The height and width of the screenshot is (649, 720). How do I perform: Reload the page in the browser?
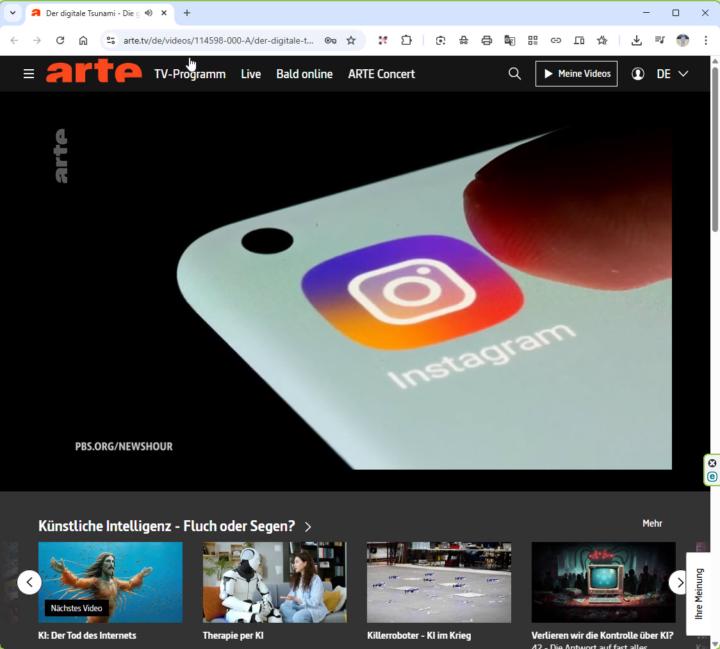[60, 40]
